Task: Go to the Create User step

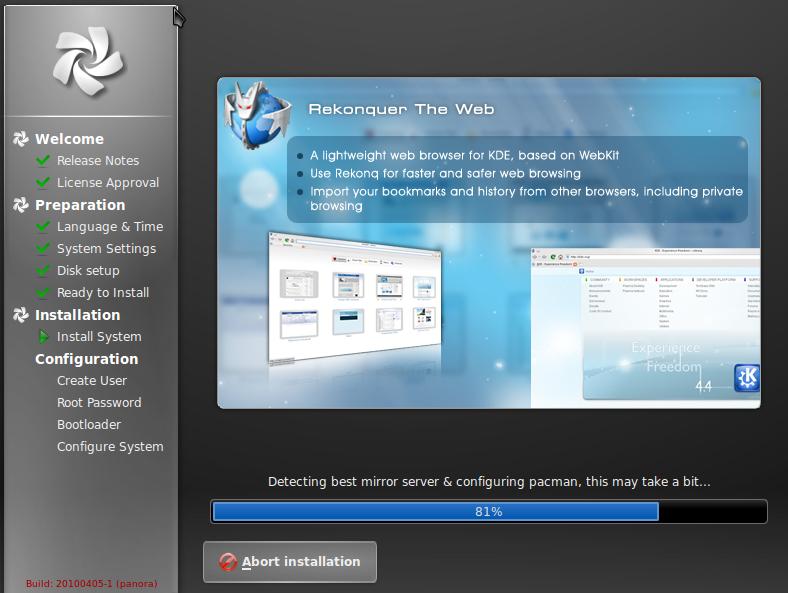Action: (x=91, y=381)
